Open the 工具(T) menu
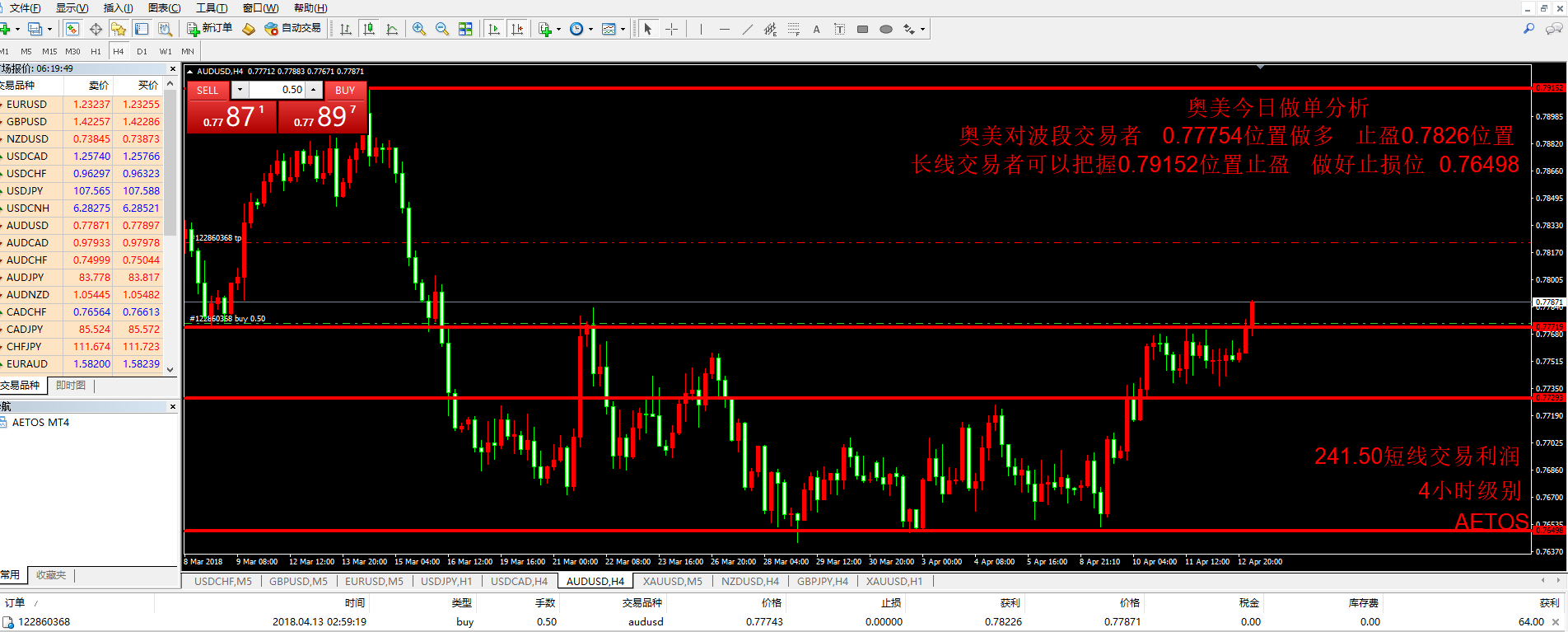The width and height of the screenshot is (1568, 632). [211, 7]
